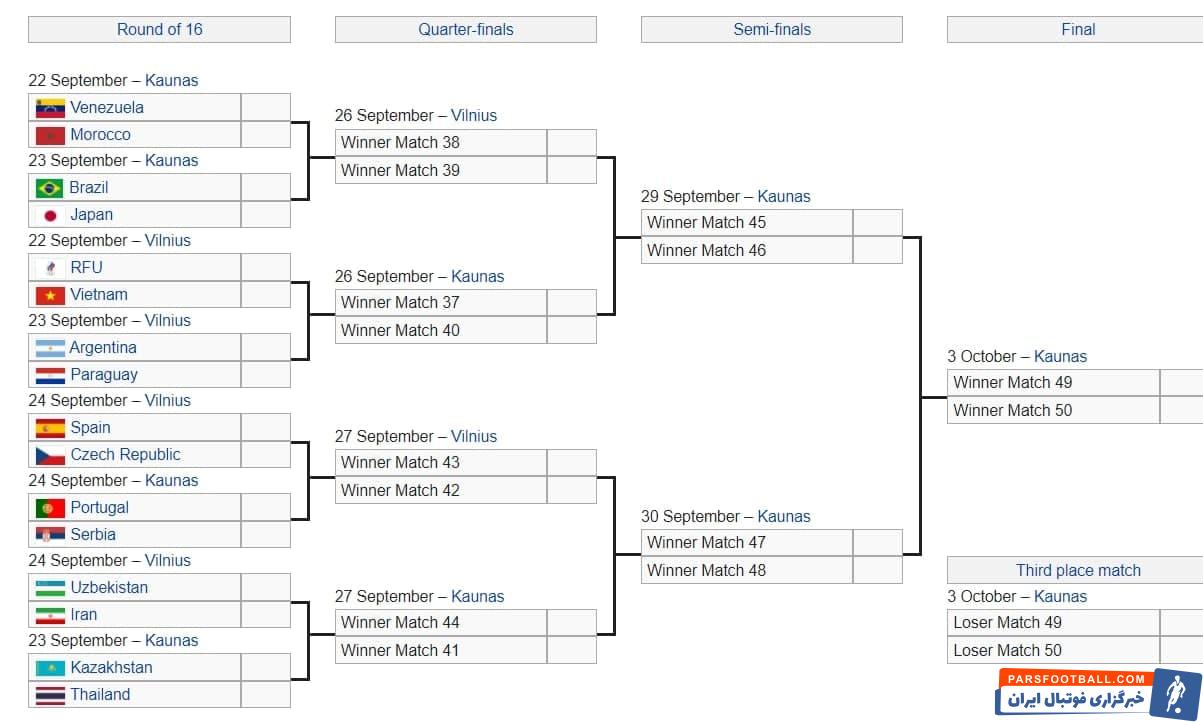Click the Spain flag icon
This screenshot has height=722, width=1203.
click(50, 428)
